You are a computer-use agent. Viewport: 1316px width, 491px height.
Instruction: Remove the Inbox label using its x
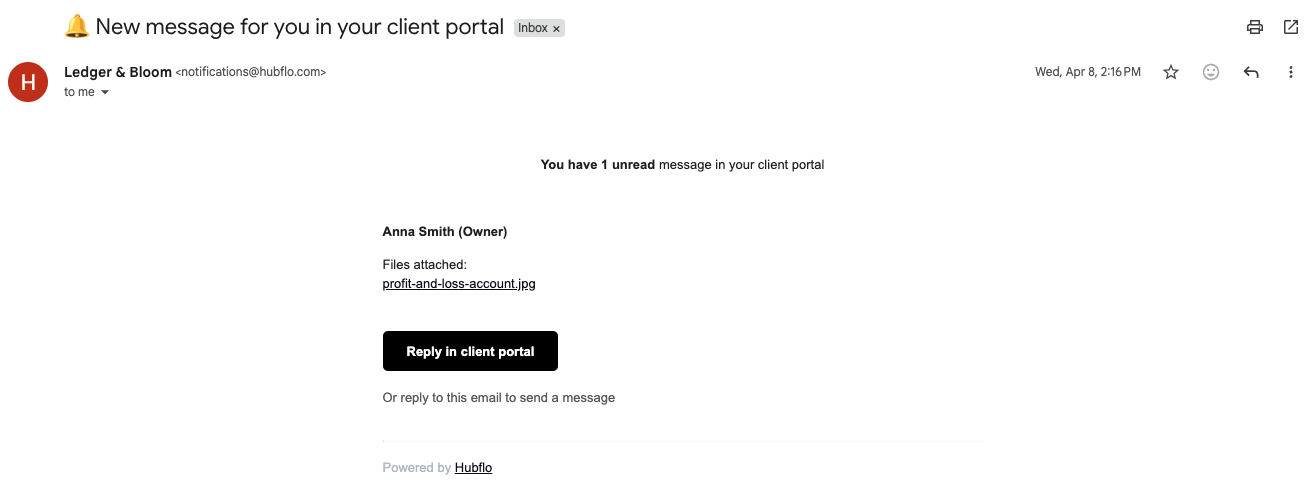pos(557,29)
